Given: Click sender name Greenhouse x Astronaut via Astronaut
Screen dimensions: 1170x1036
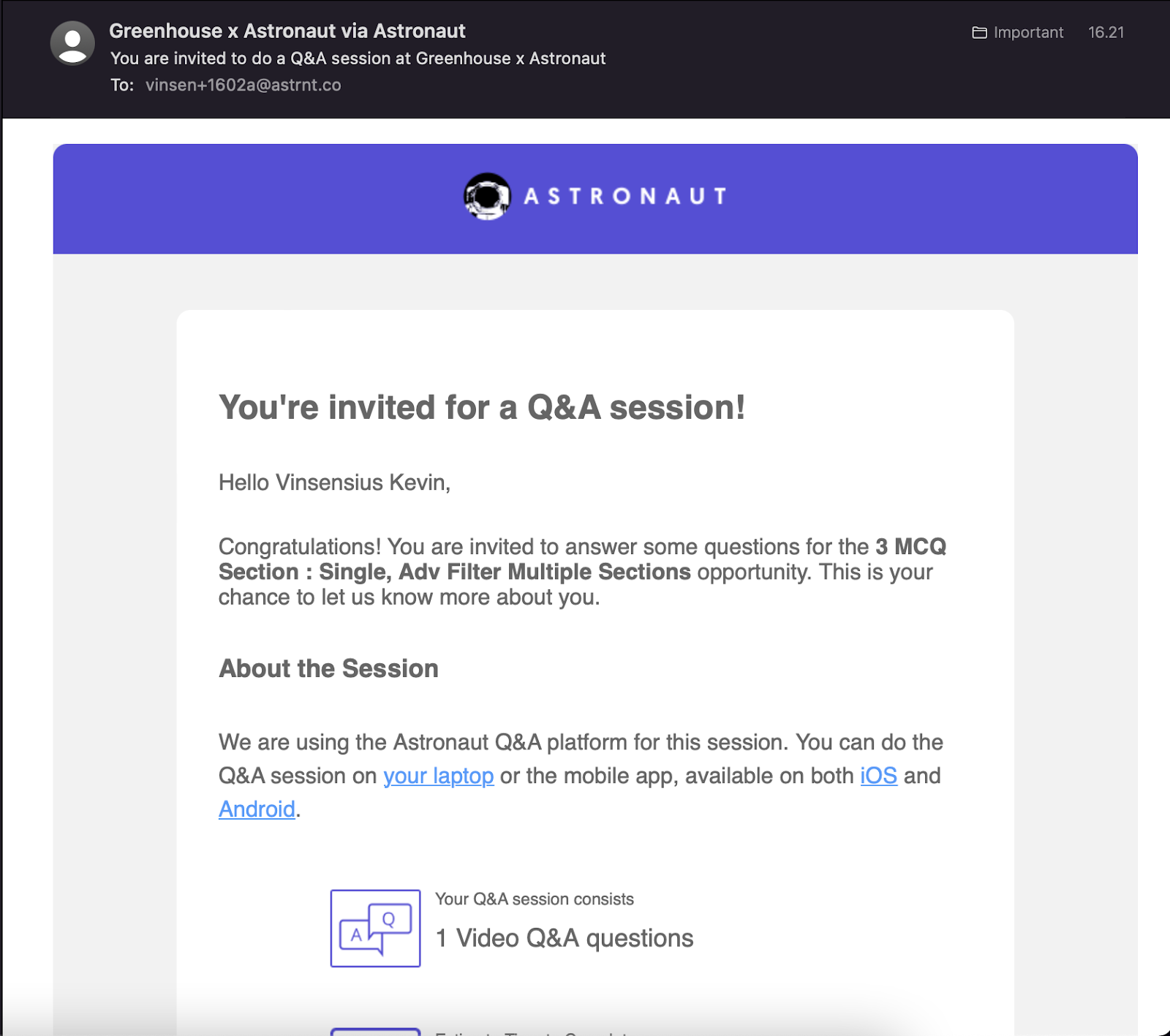Looking at the screenshot, I should (x=287, y=31).
